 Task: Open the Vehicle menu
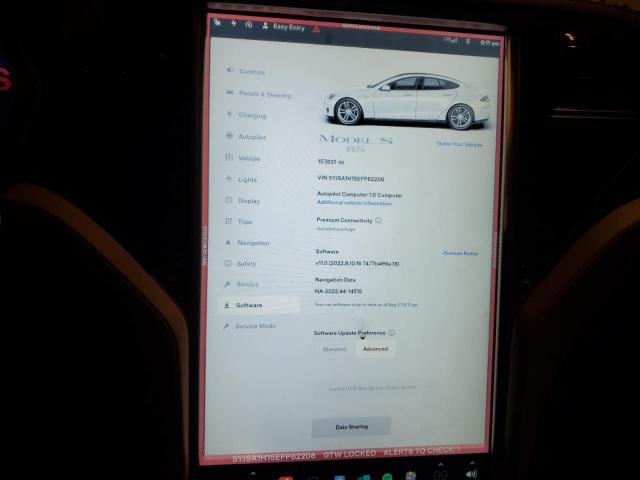pyautogui.click(x=242, y=158)
